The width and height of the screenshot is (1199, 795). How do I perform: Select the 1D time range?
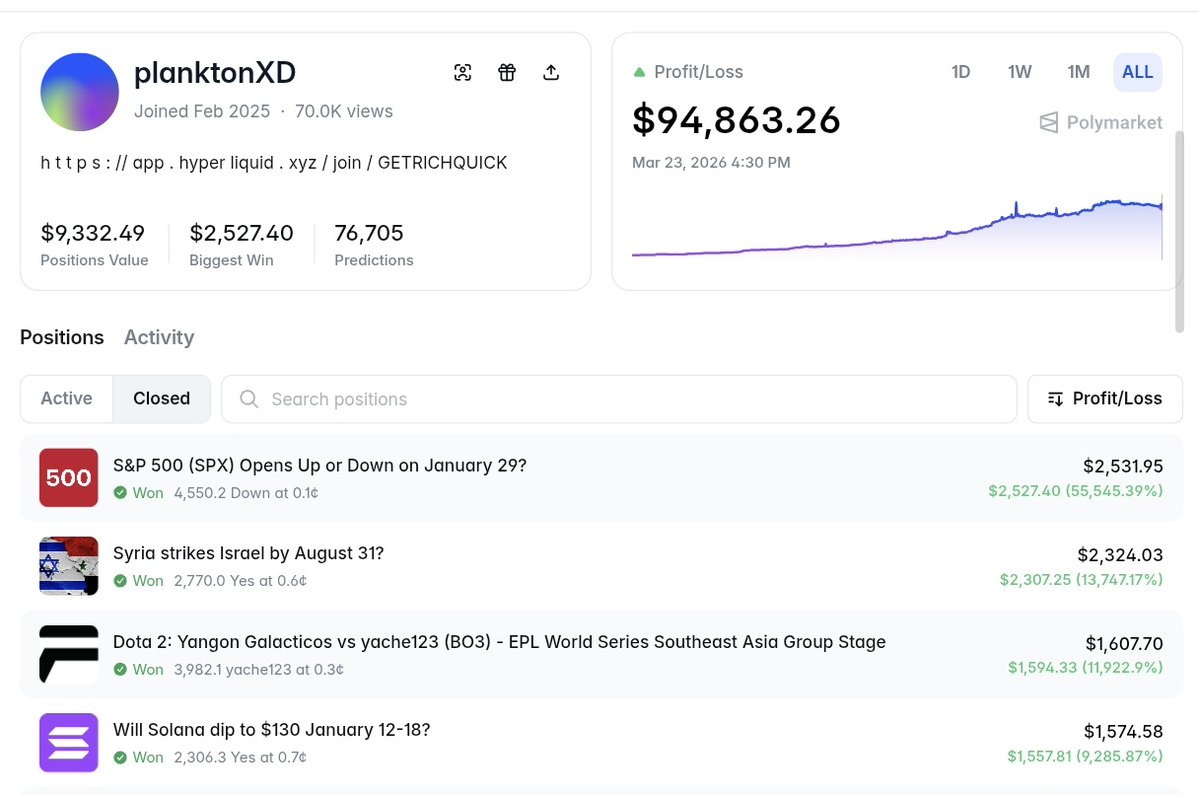960,72
